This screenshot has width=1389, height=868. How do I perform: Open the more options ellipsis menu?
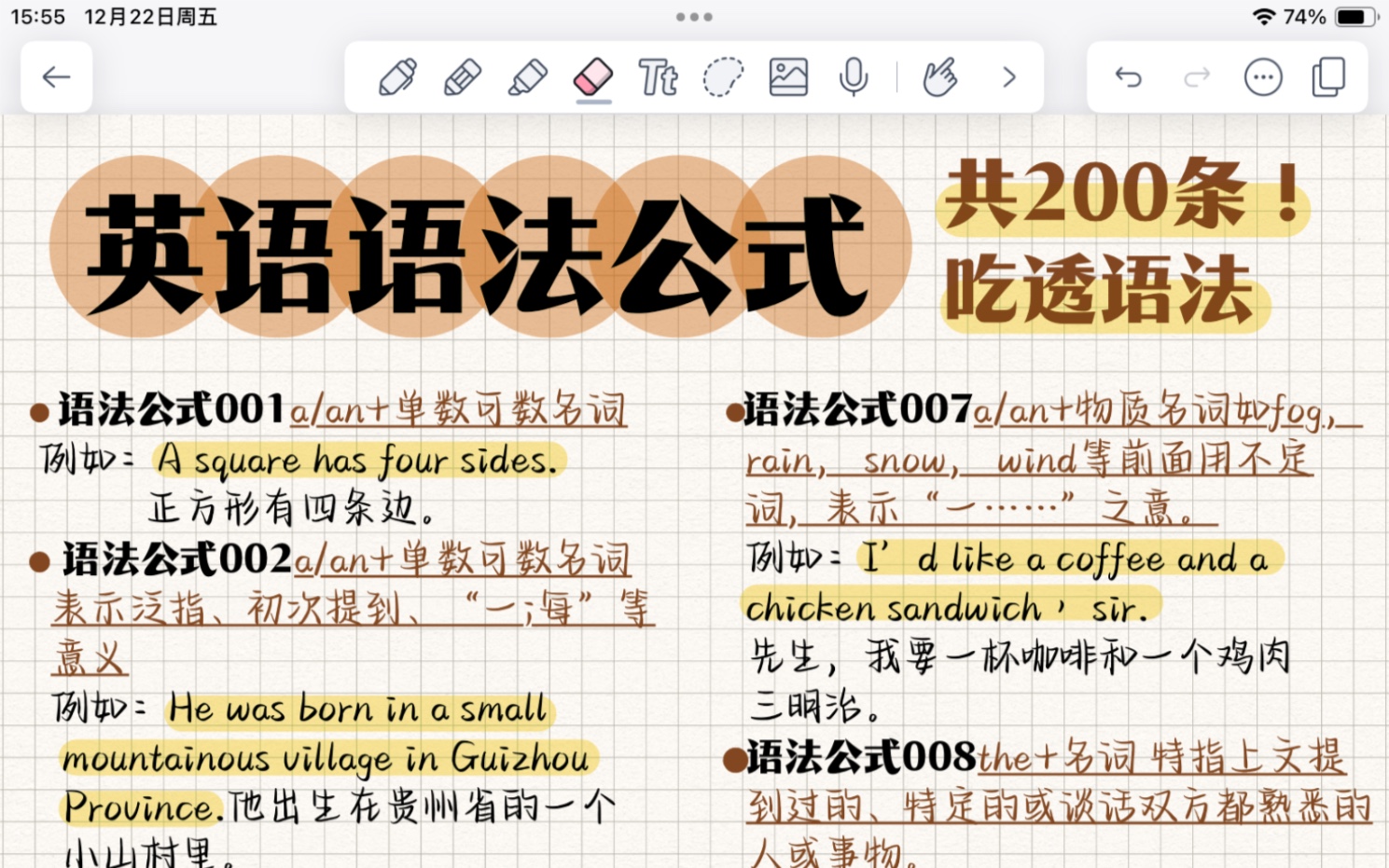(1263, 77)
